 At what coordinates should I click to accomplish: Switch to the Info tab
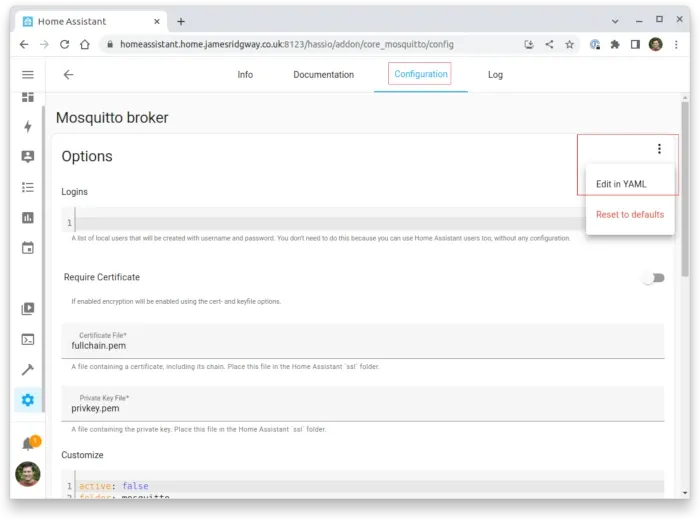[245, 75]
